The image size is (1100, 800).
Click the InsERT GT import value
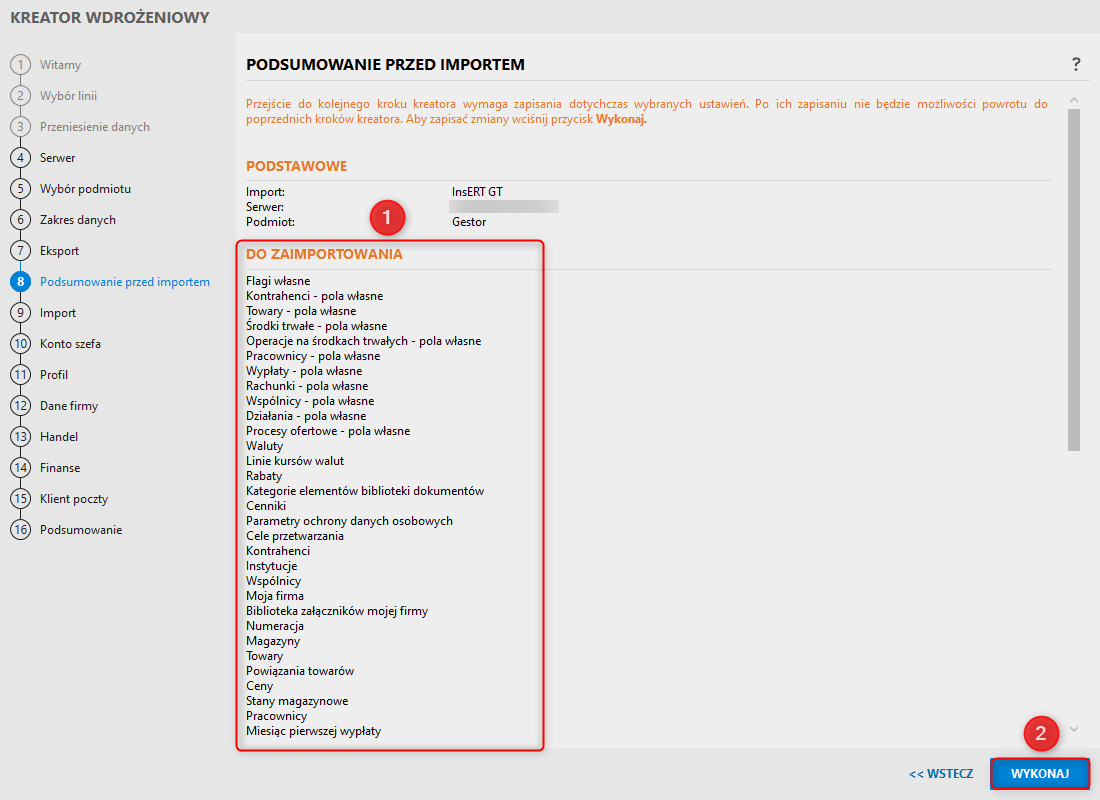coord(477,192)
